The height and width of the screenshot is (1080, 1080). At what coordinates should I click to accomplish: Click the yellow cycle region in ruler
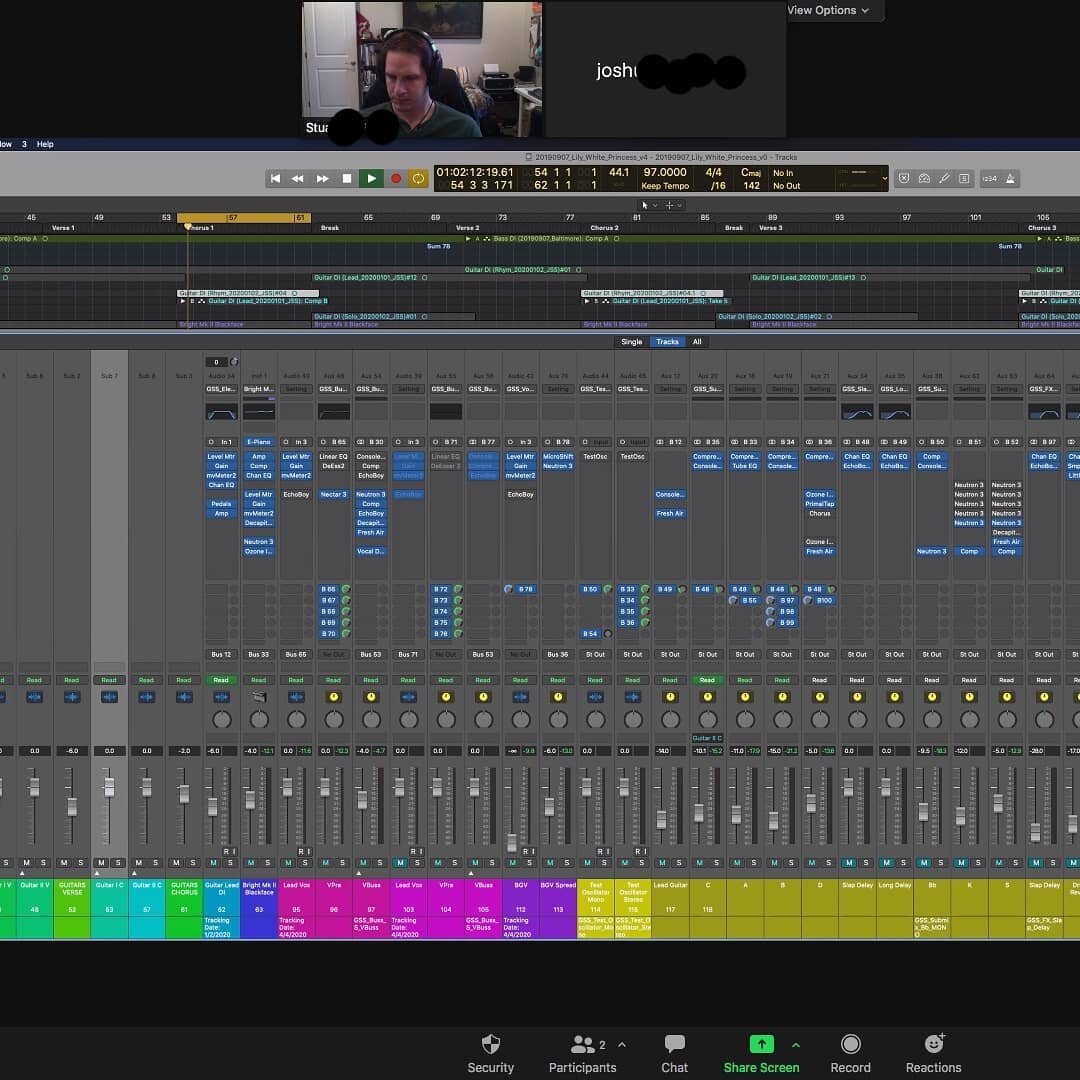pyautogui.click(x=244, y=218)
